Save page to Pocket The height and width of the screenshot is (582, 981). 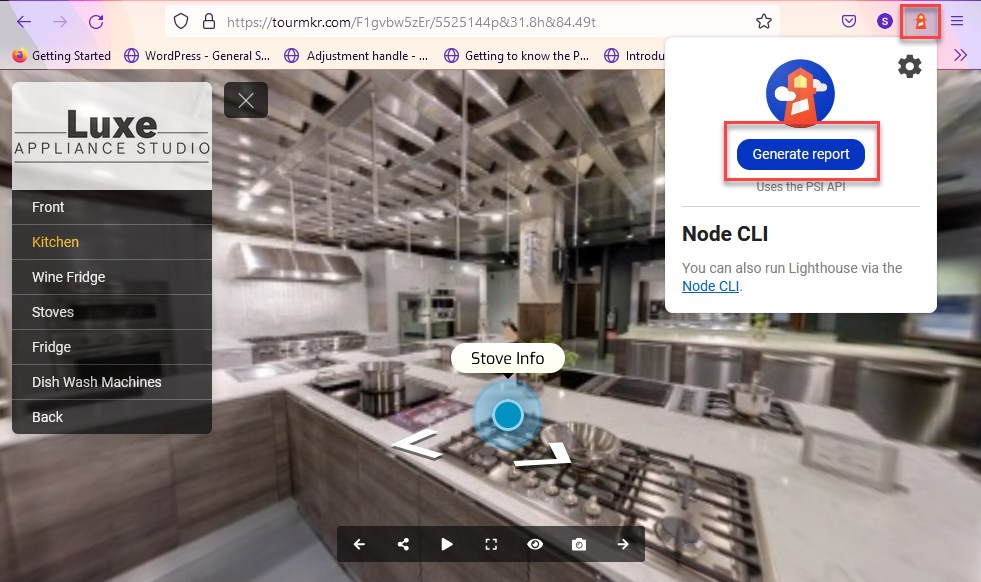[849, 22]
